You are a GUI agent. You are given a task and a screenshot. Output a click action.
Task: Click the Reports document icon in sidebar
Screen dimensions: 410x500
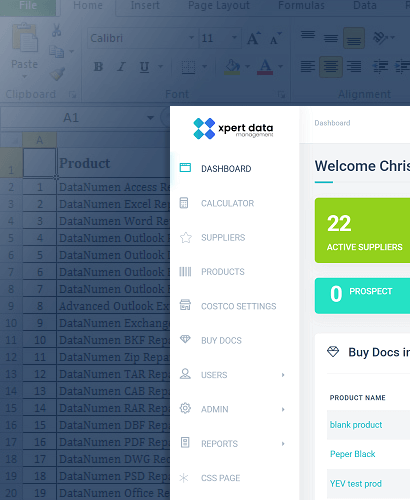coord(185,443)
